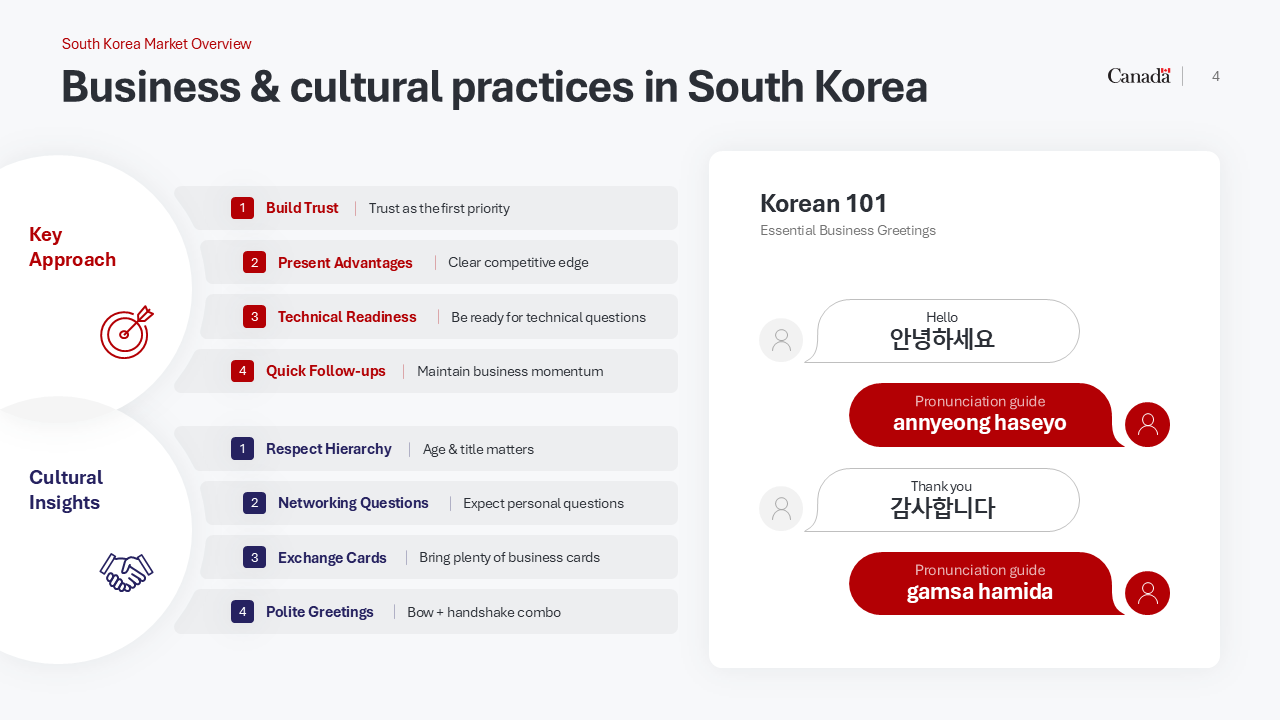Viewport: 1280px width, 720px height.
Task: Click the Korean 101 heading
Action: 823,204
